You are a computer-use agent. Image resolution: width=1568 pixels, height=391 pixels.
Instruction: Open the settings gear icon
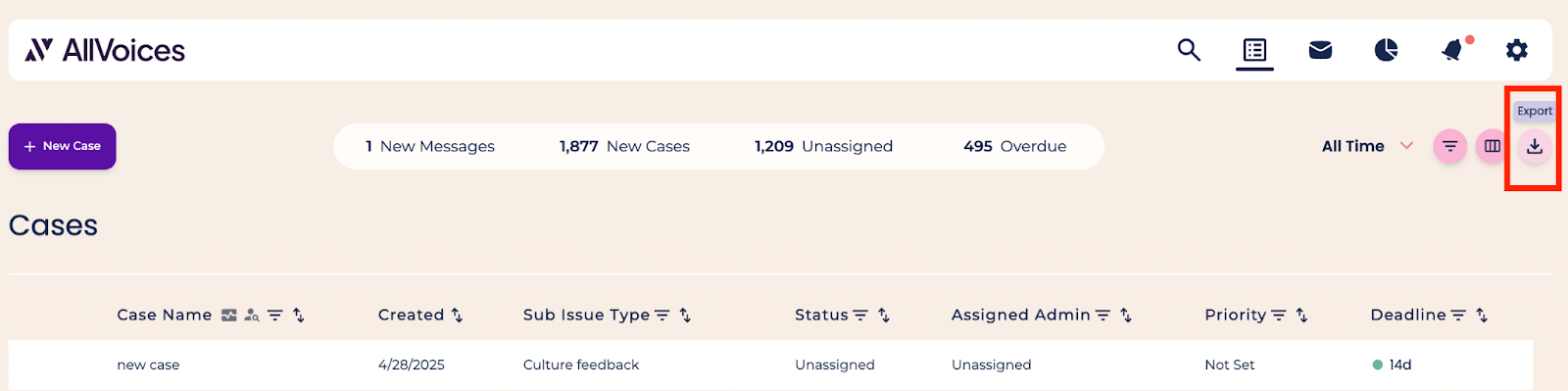[x=1517, y=50]
